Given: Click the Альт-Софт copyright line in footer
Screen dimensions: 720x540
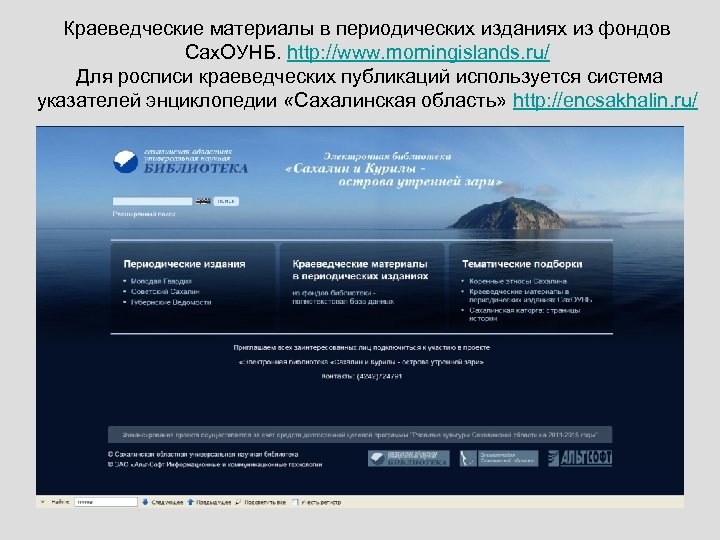Looking at the screenshot, I should [215, 465].
